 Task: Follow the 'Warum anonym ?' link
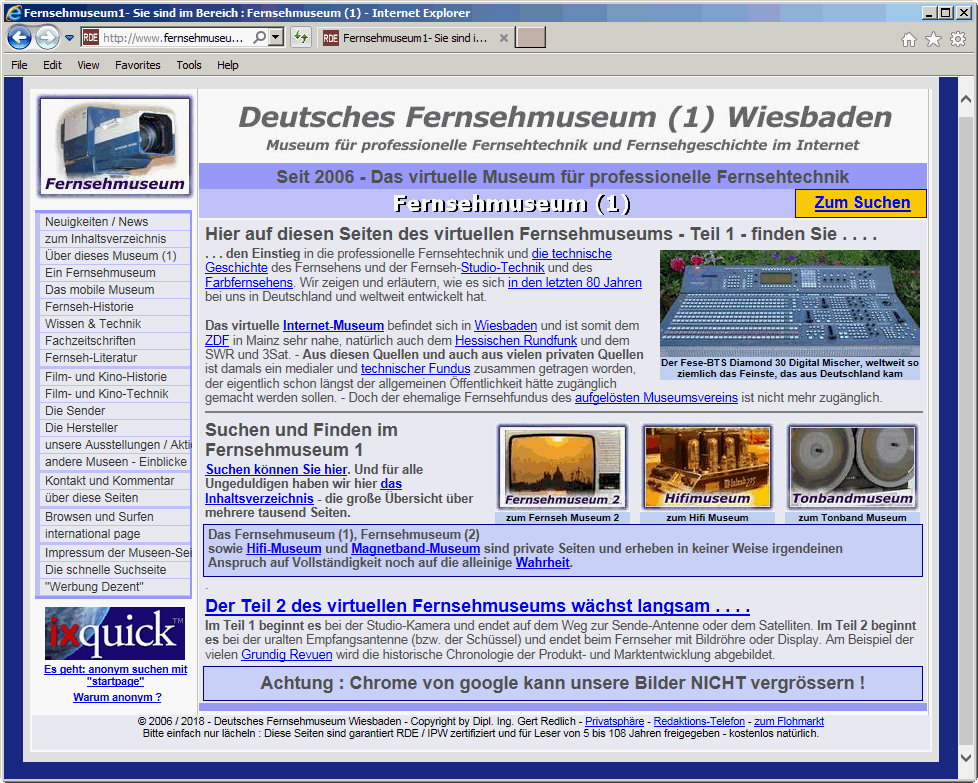point(117,697)
